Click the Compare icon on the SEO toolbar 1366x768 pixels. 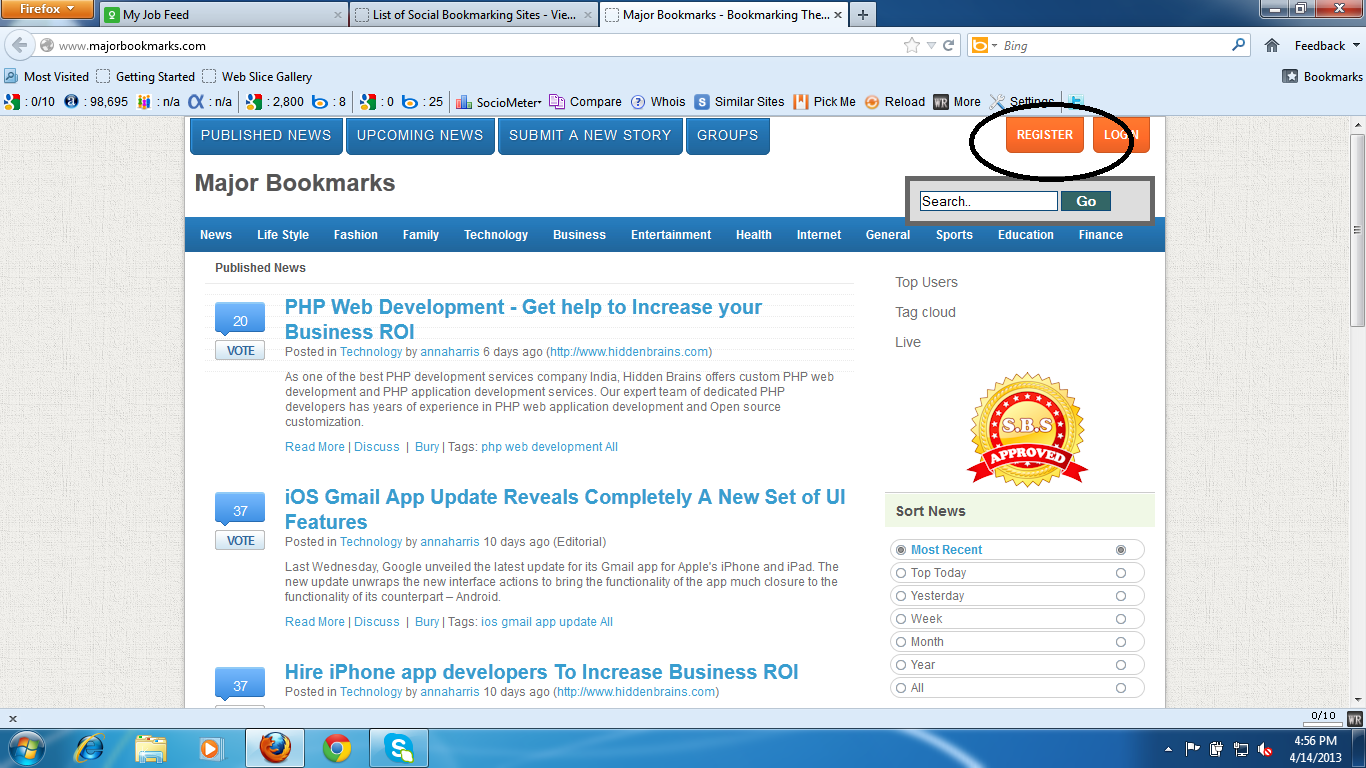pyautogui.click(x=584, y=101)
